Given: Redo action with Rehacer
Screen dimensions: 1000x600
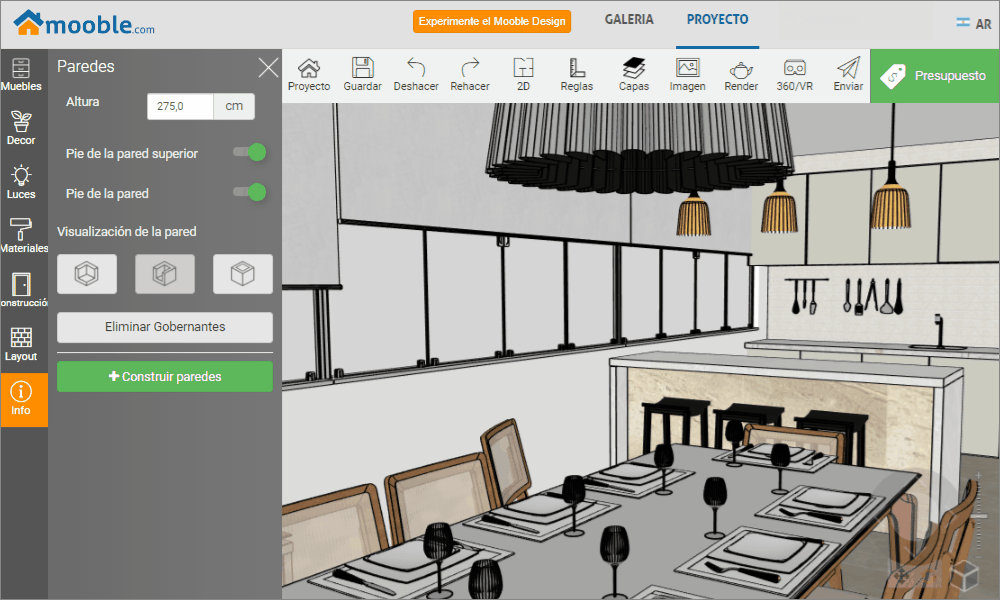Looking at the screenshot, I should tap(470, 75).
